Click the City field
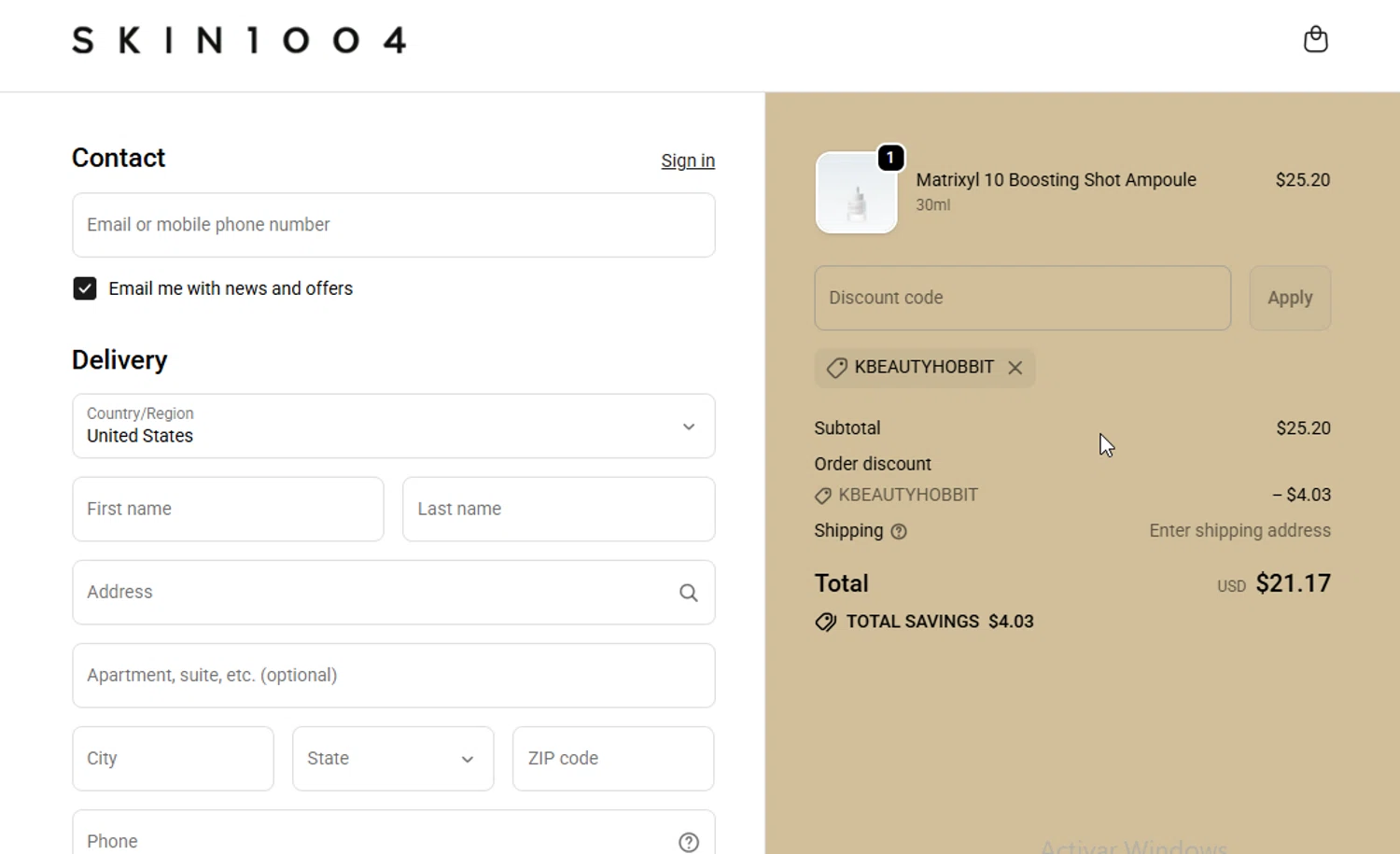The image size is (1400, 854). pos(174,759)
